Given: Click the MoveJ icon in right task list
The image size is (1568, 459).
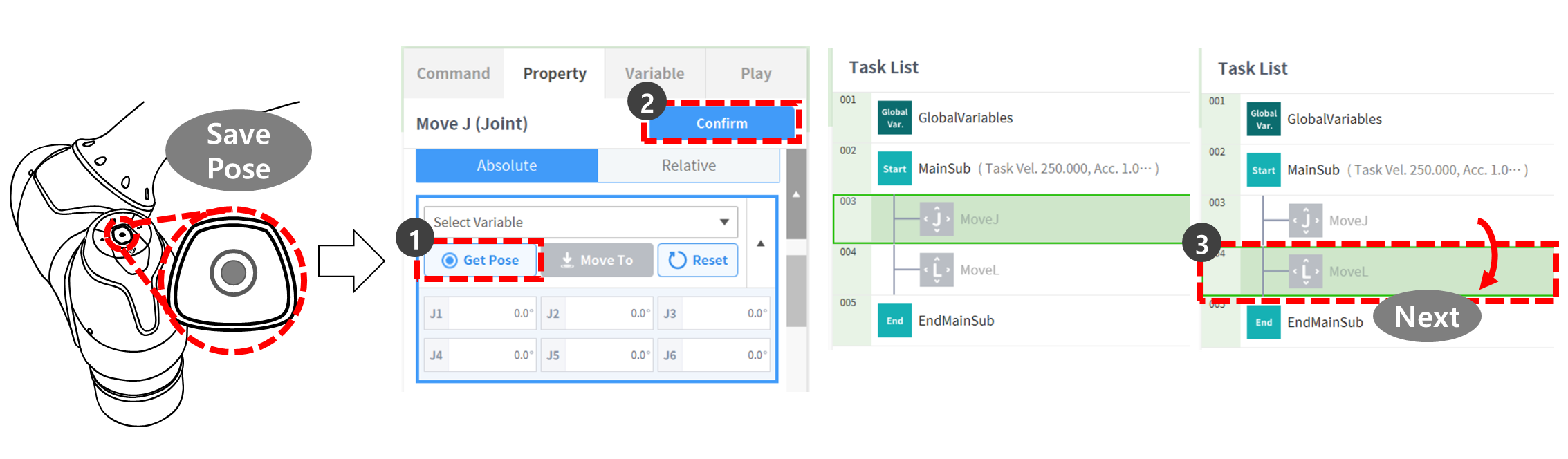Looking at the screenshot, I should [x=1305, y=221].
